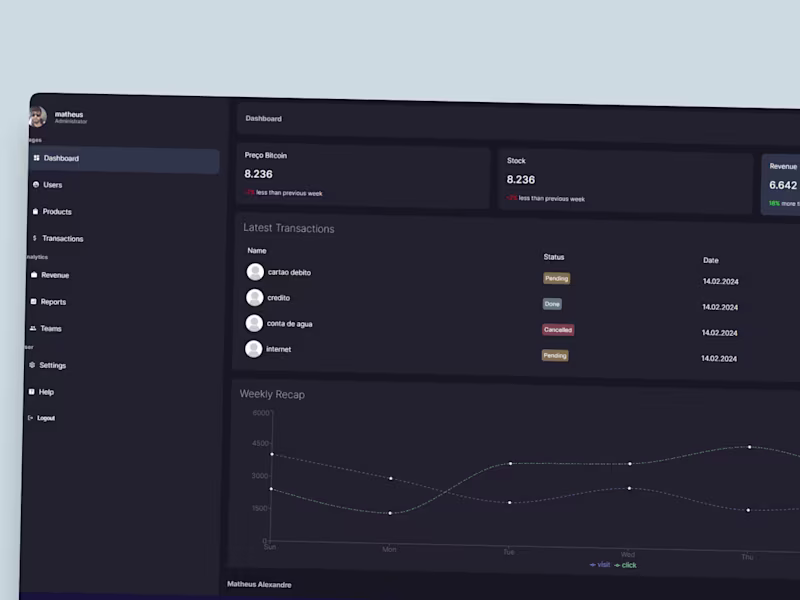Click matheus profile avatar photo
Viewport: 800px width, 600px height.
click(x=38, y=116)
